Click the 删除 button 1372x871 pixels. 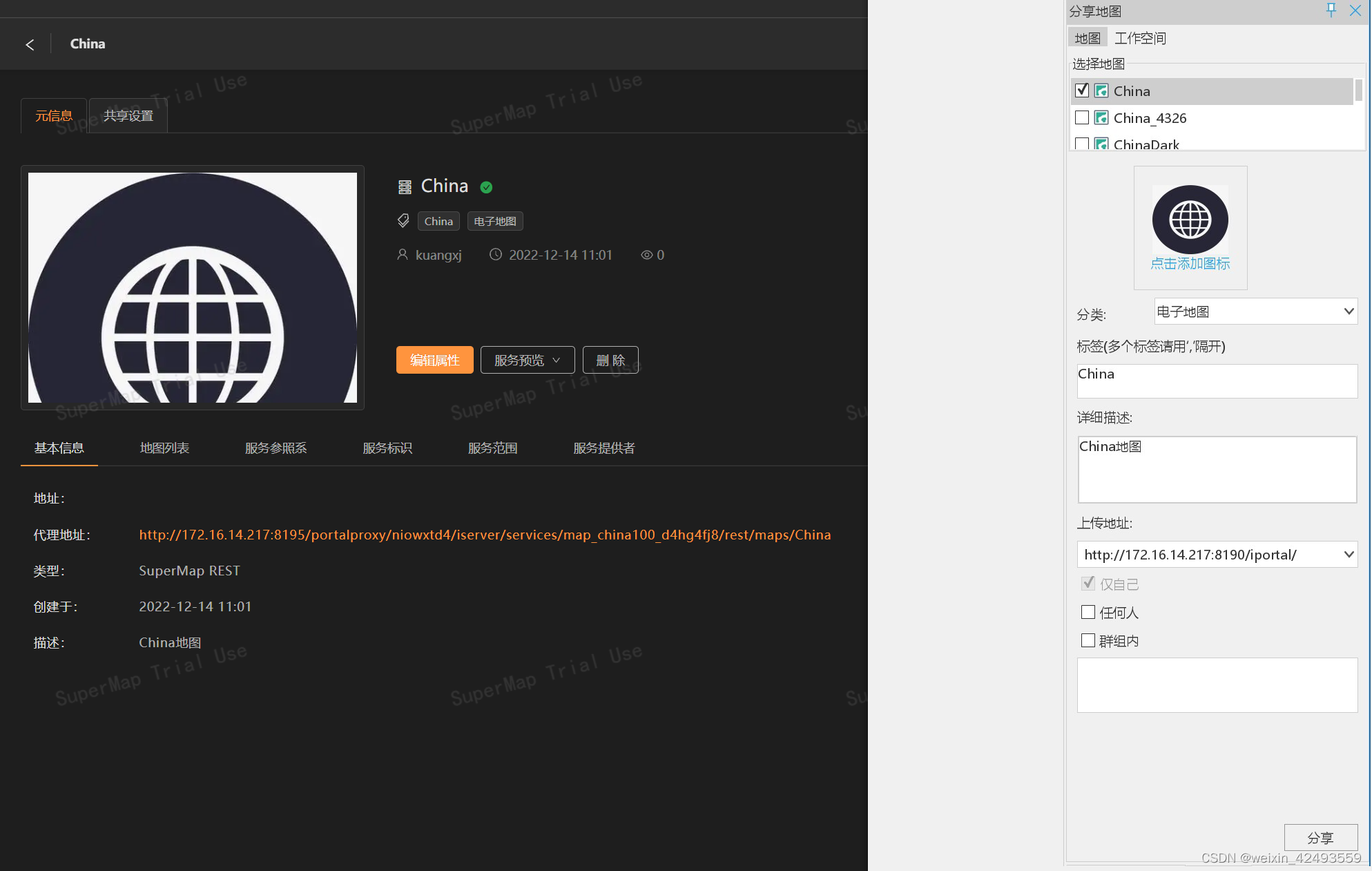tap(610, 360)
